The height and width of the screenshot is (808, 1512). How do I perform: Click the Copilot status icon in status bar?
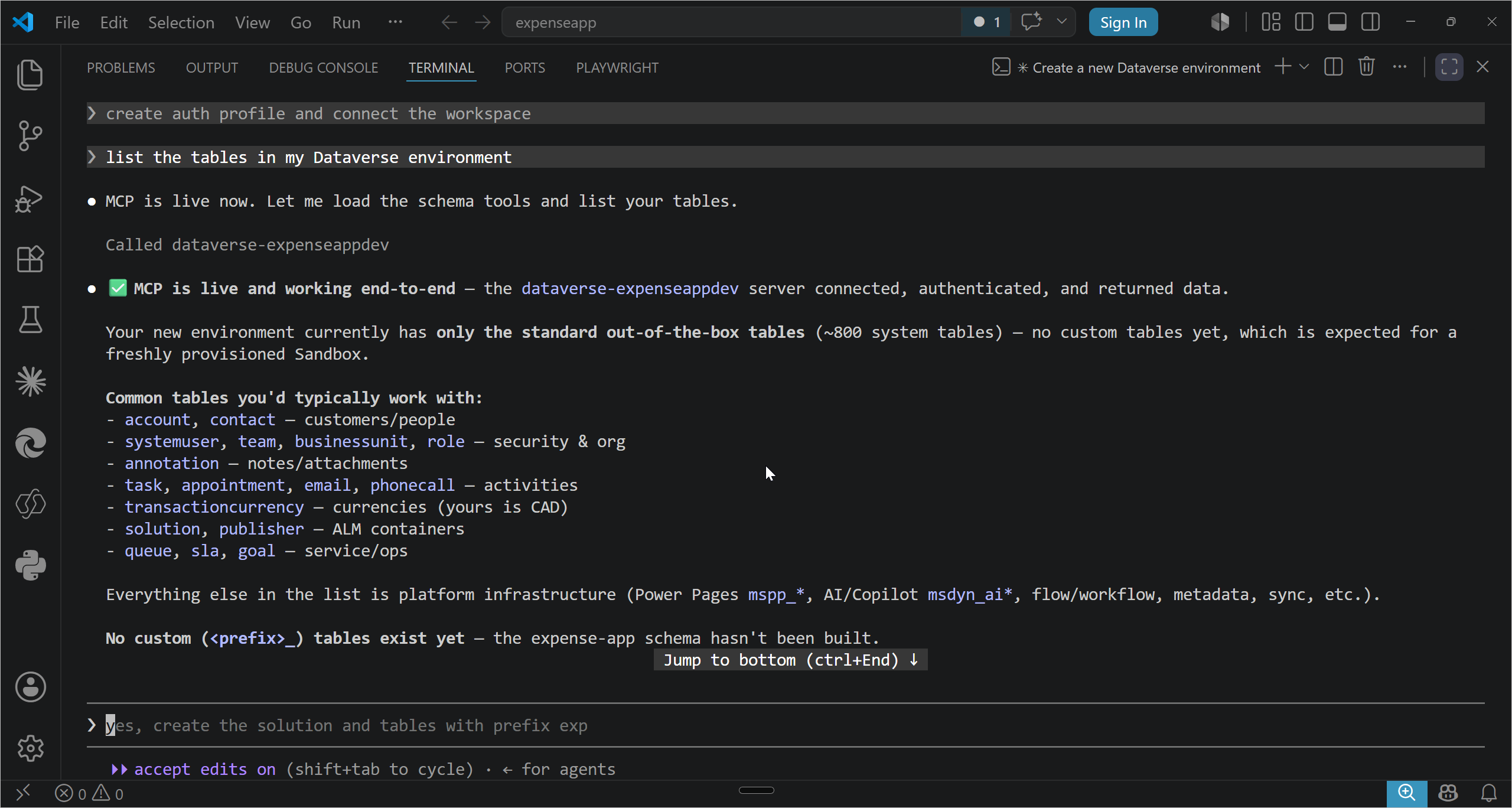(x=1448, y=793)
